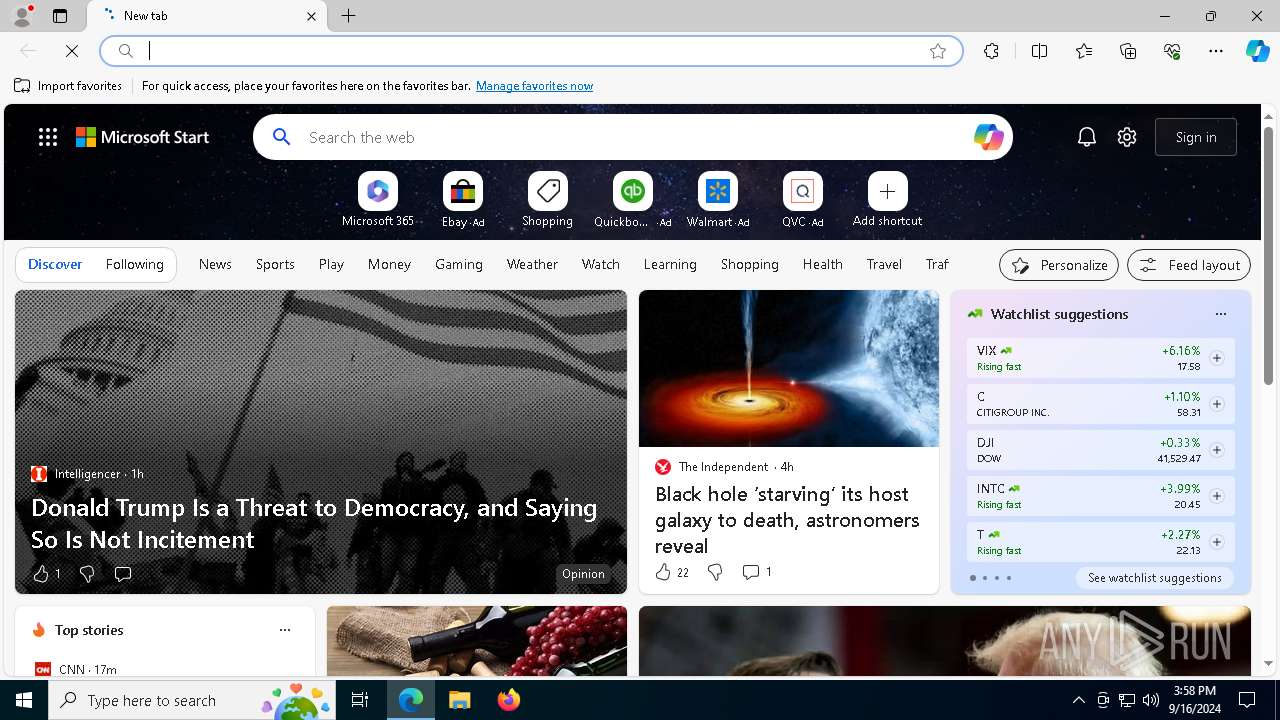Like the Black hole article
The width and height of the screenshot is (1280, 720).
[663, 572]
